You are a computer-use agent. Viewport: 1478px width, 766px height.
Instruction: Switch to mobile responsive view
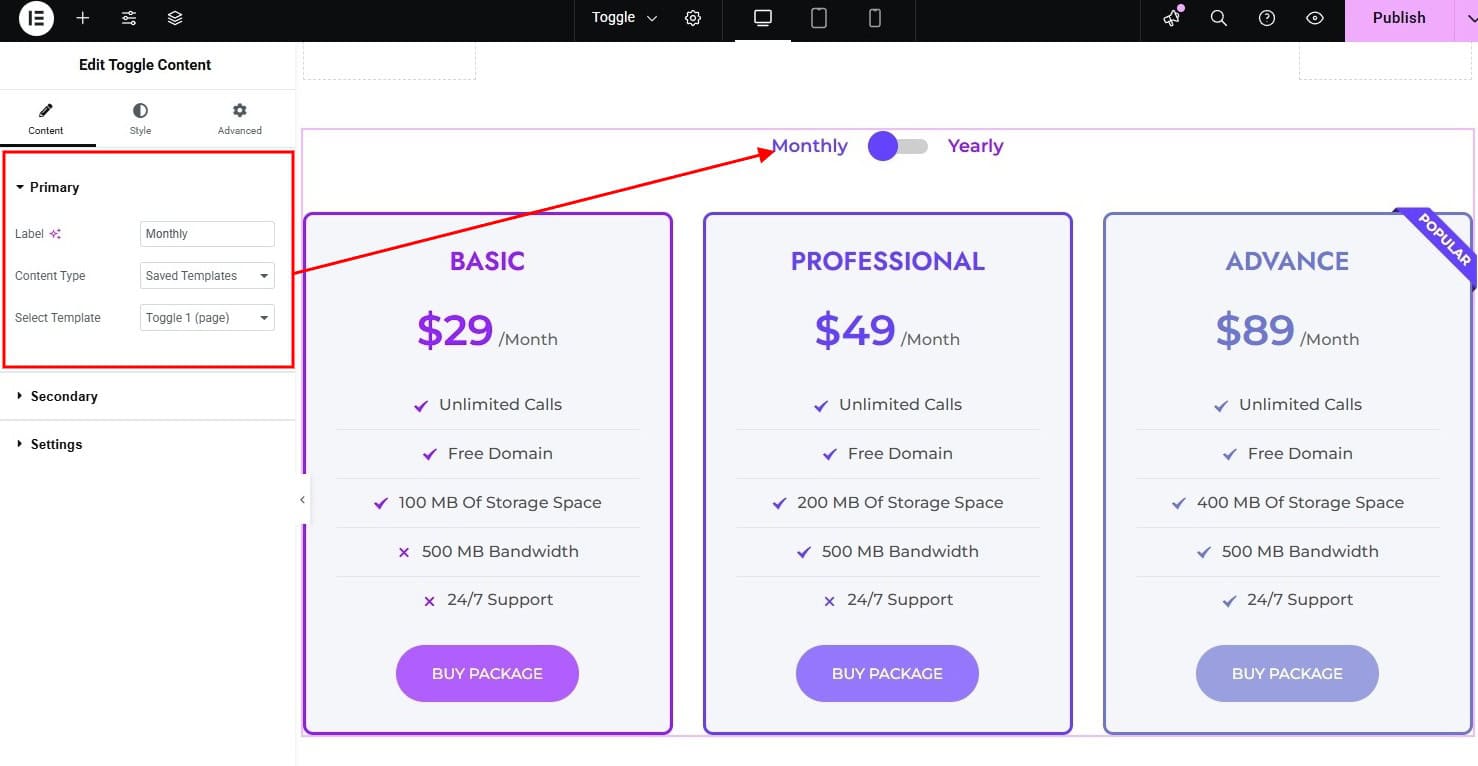(875, 18)
